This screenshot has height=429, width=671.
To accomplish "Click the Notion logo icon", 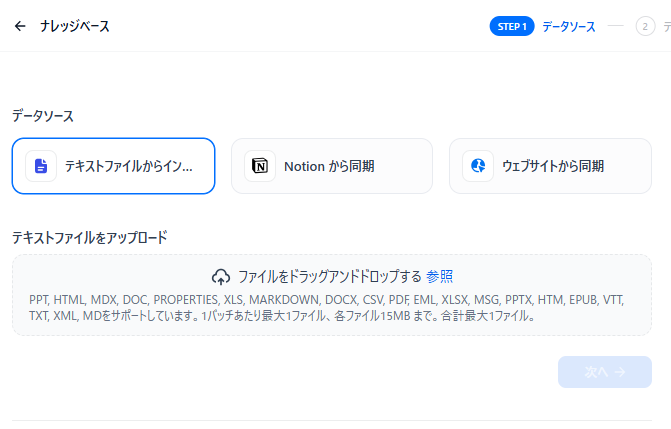I will click(260, 166).
